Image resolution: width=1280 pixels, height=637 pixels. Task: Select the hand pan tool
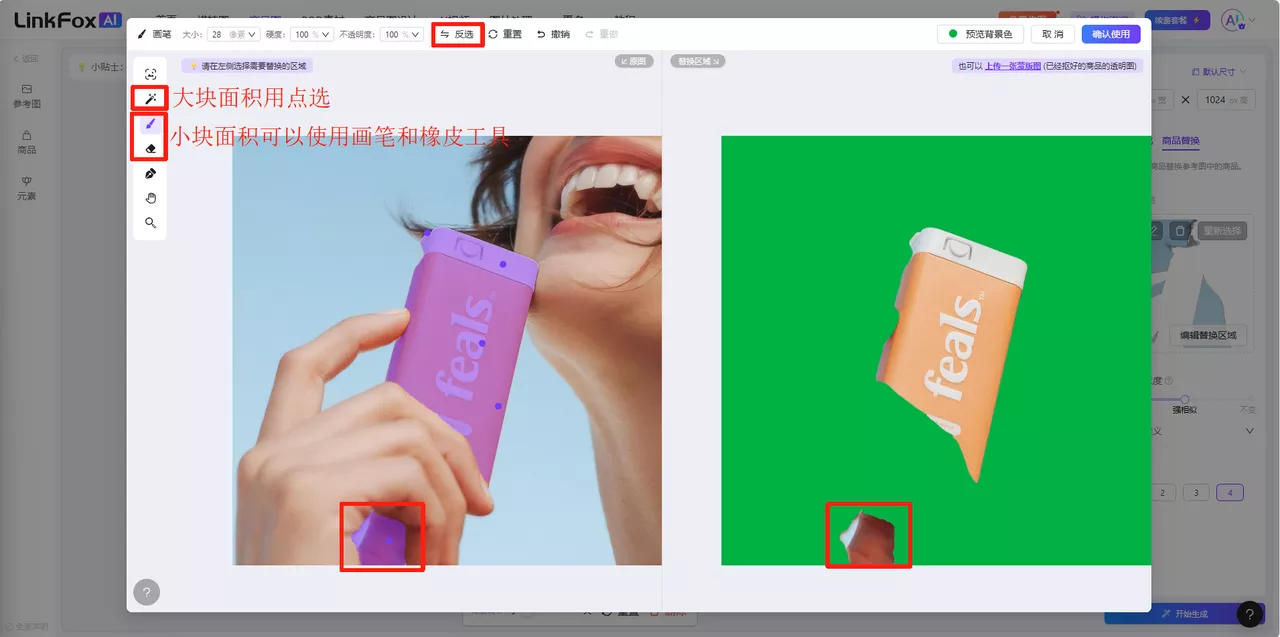click(x=150, y=198)
